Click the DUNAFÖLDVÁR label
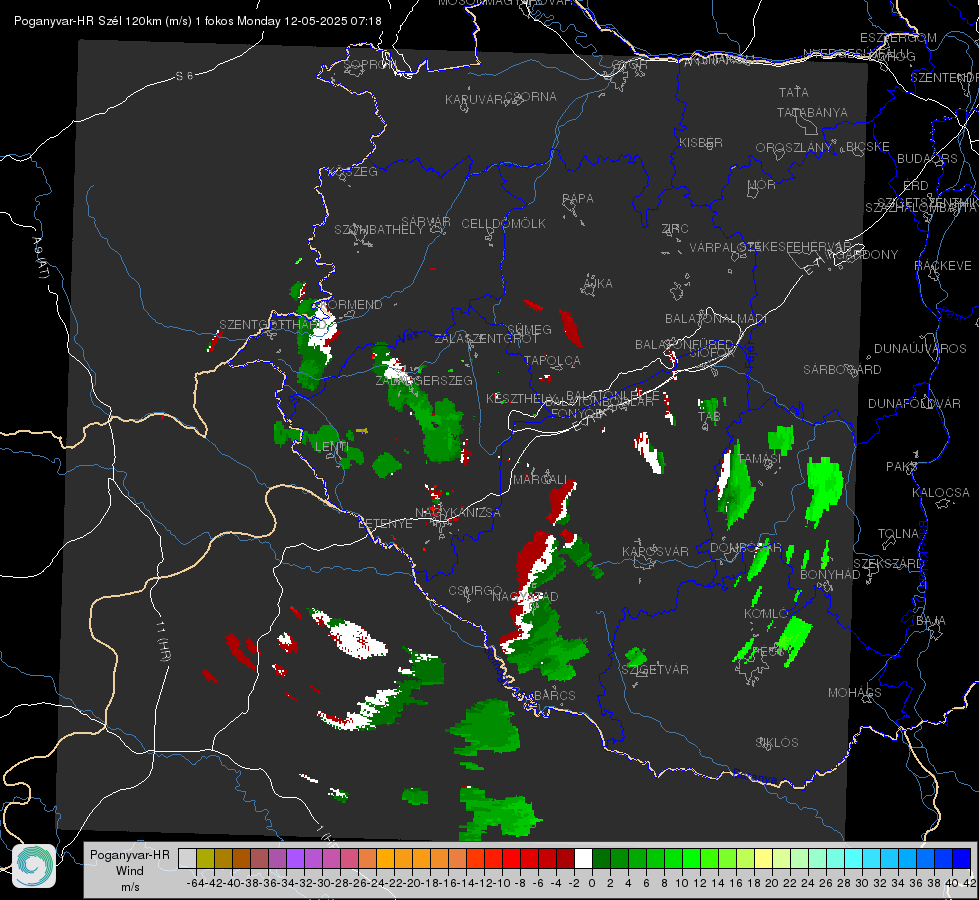Image resolution: width=979 pixels, height=900 pixels. (x=914, y=403)
